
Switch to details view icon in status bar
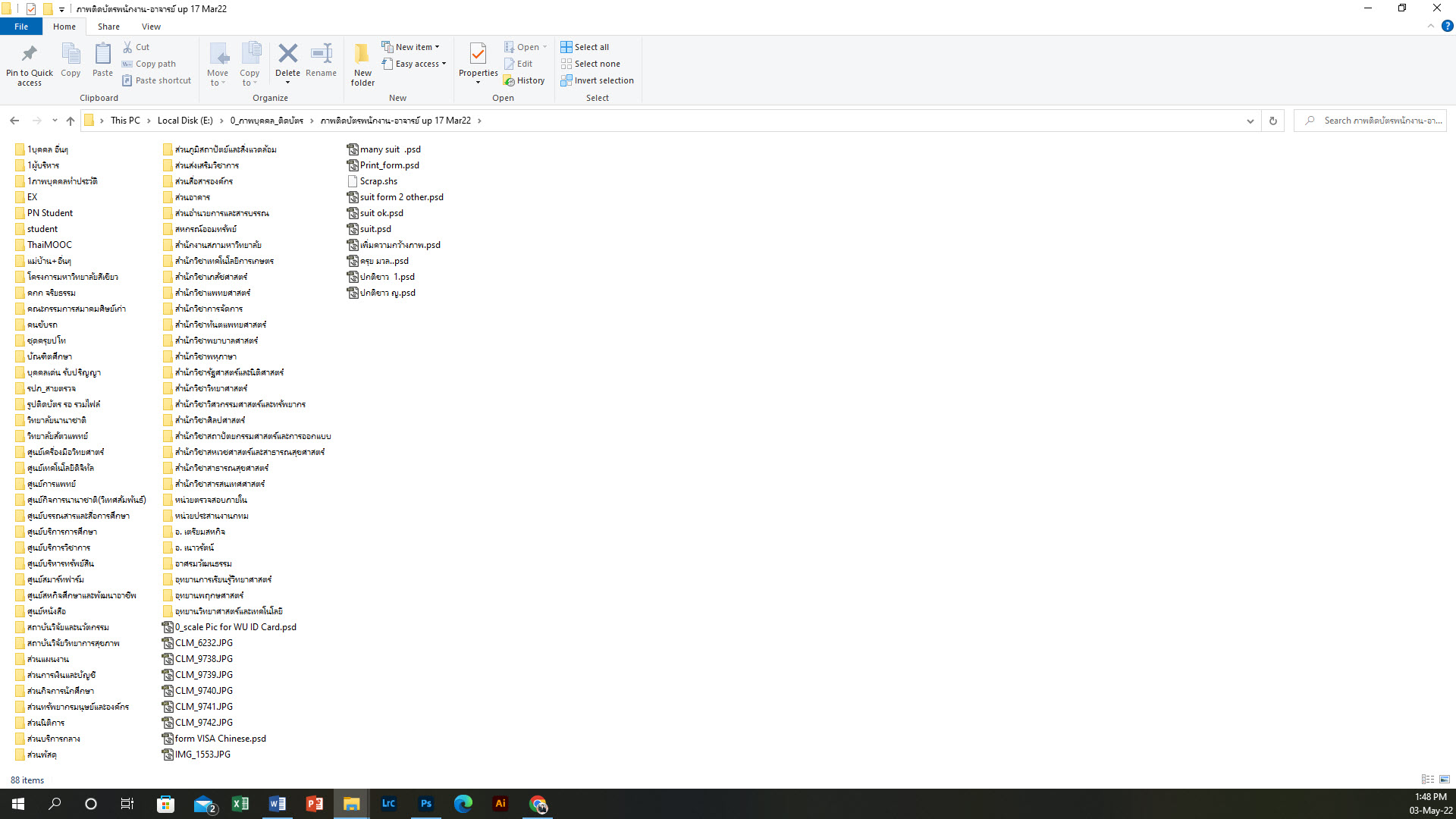(x=1428, y=780)
